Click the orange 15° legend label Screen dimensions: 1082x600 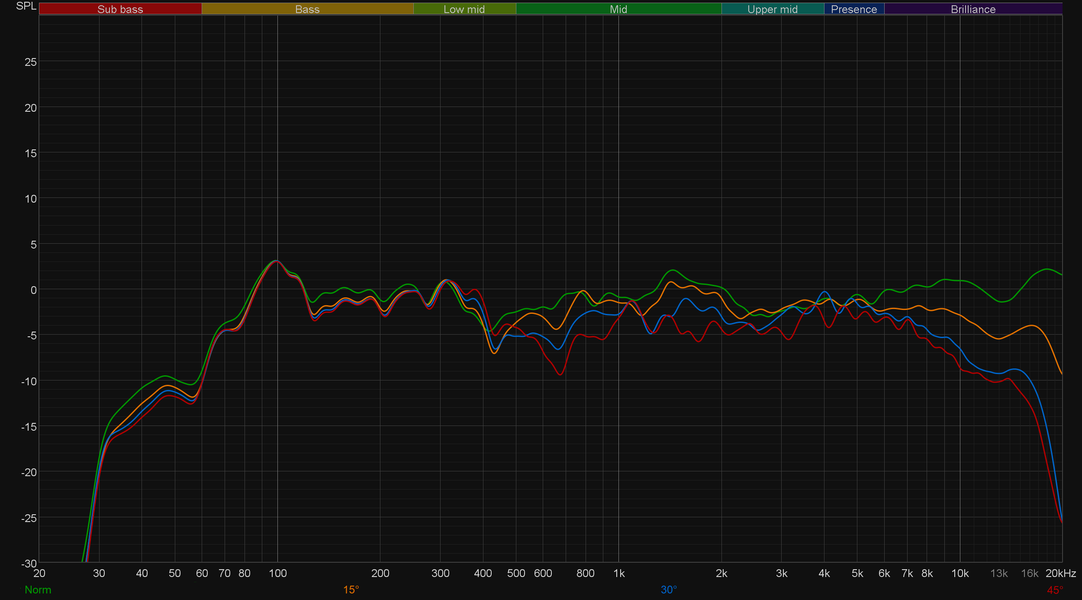(351, 590)
